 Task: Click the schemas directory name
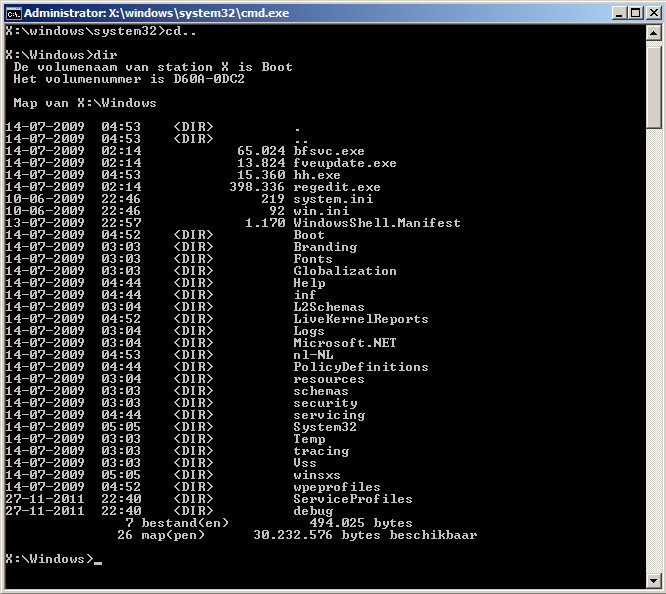click(x=321, y=391)
